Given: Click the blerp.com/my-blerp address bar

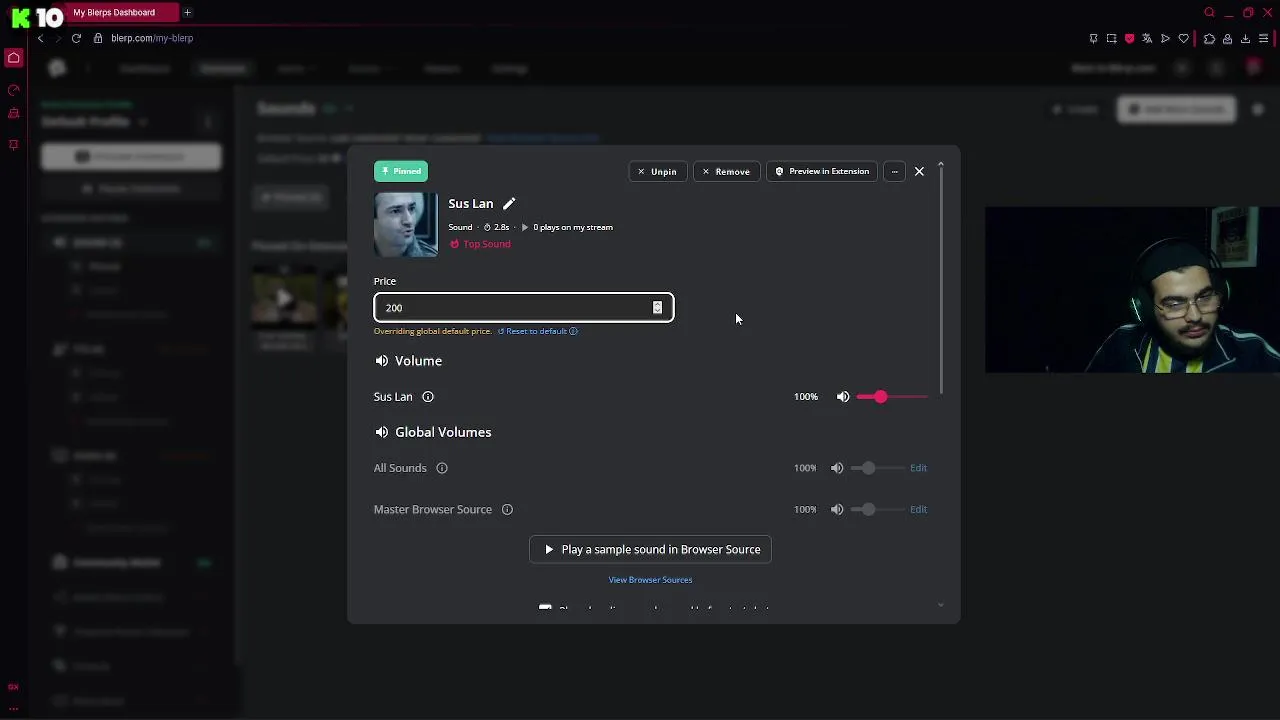Looking at the screenshot, I should 152,38.
